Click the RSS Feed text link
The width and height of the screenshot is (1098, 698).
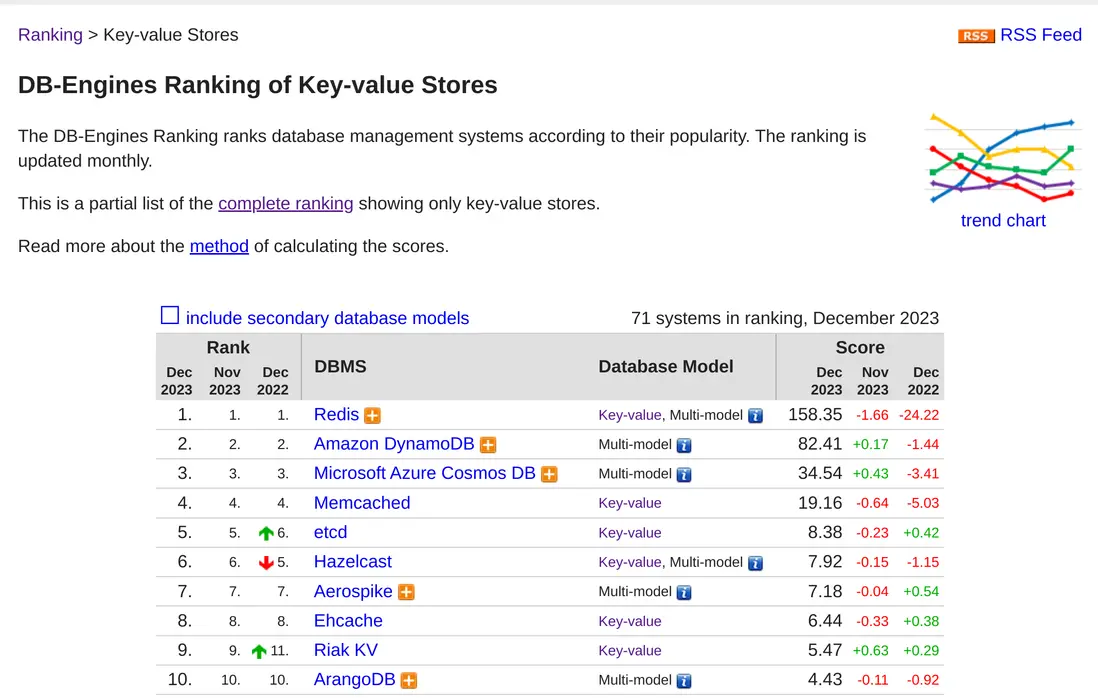(x=1041, y=34)
